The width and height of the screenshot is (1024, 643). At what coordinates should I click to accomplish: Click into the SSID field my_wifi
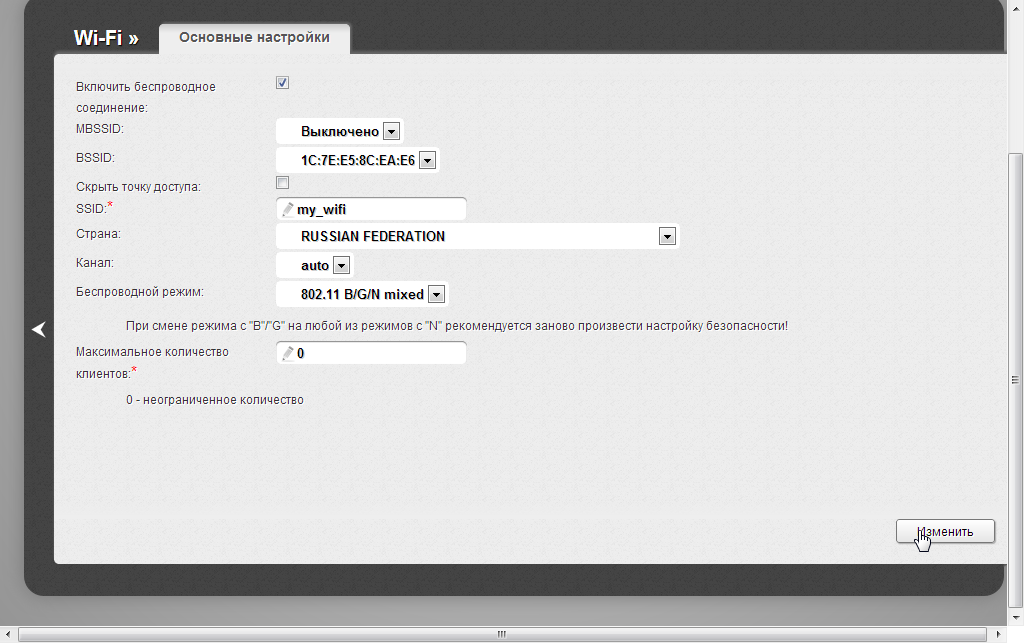[x=371, y=210]
